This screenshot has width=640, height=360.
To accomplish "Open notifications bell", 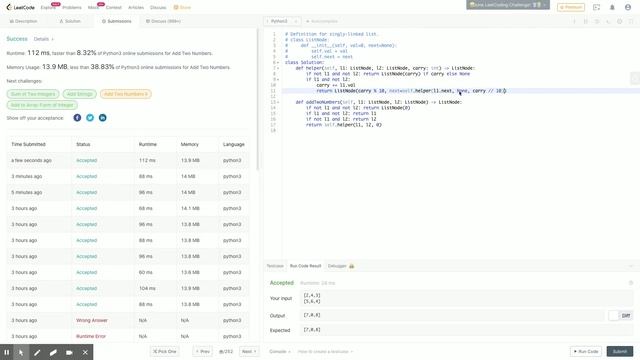I will [612, 7].
